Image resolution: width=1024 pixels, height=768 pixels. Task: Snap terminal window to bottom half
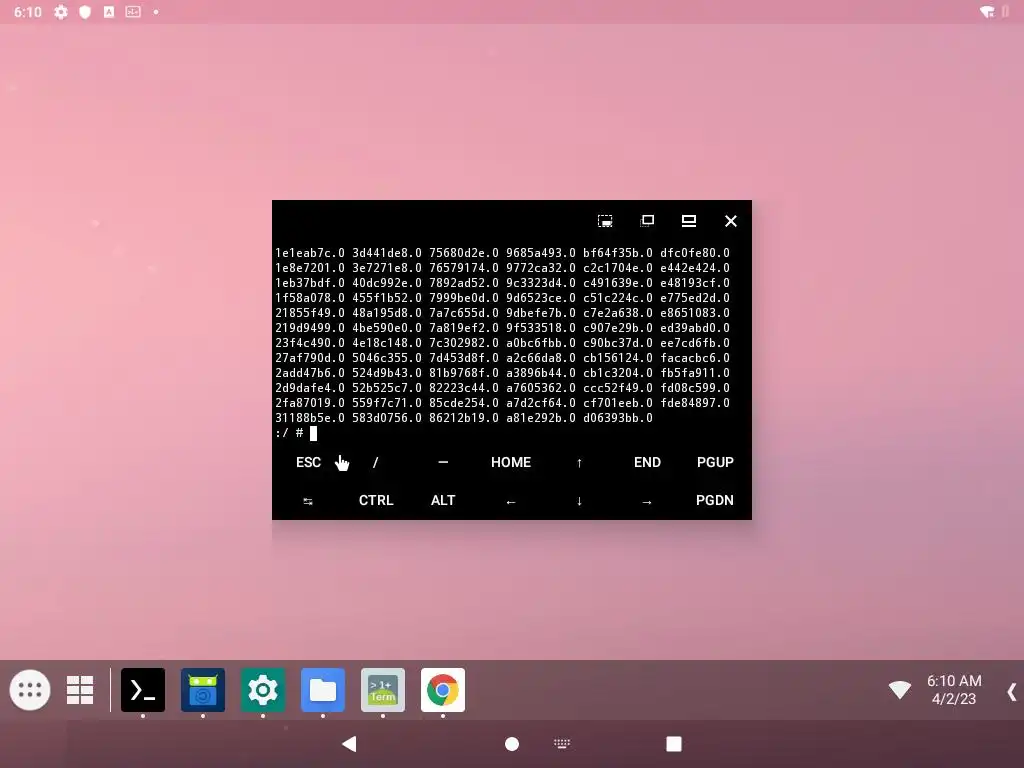tap(605, 221)
